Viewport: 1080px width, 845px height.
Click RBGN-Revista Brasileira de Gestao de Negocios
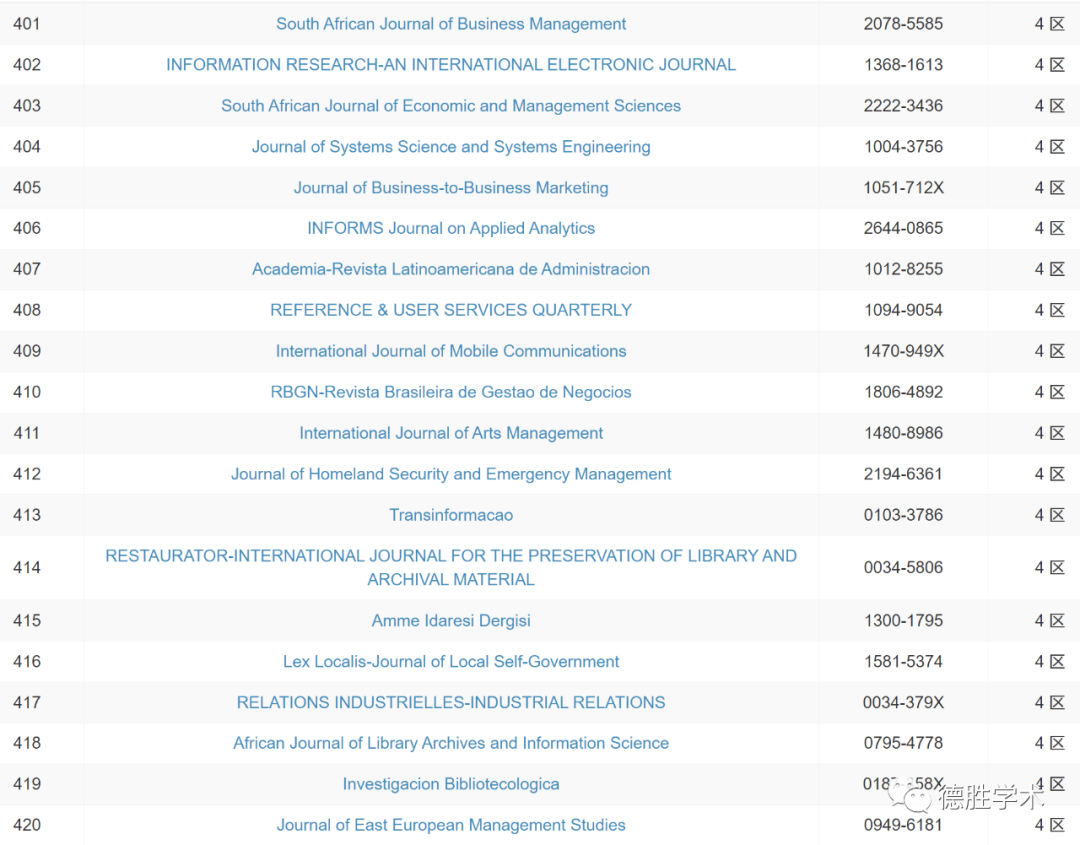(450, 392)
